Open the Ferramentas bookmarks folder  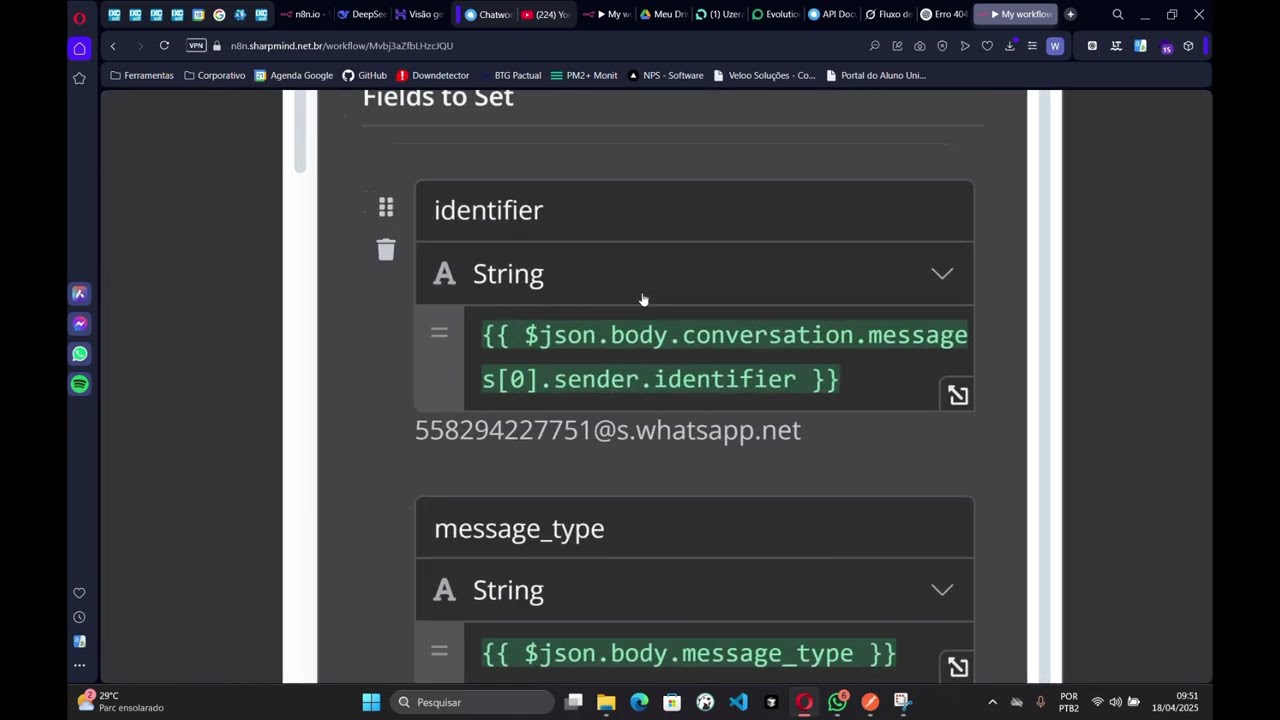pyautogui.click(x=142, y=75)
